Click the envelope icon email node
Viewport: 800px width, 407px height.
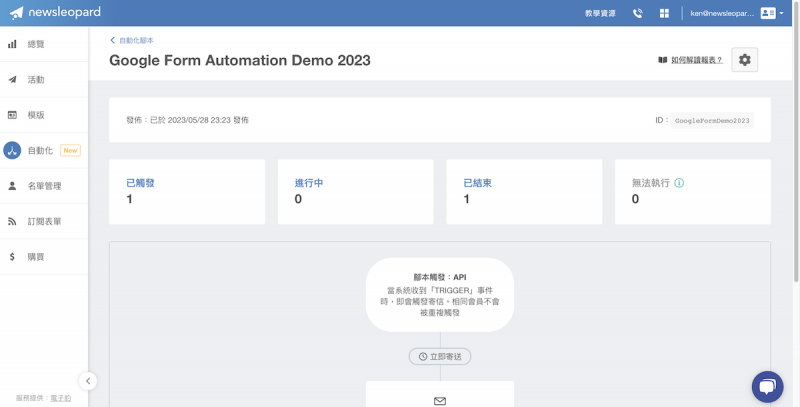[440, 401]
